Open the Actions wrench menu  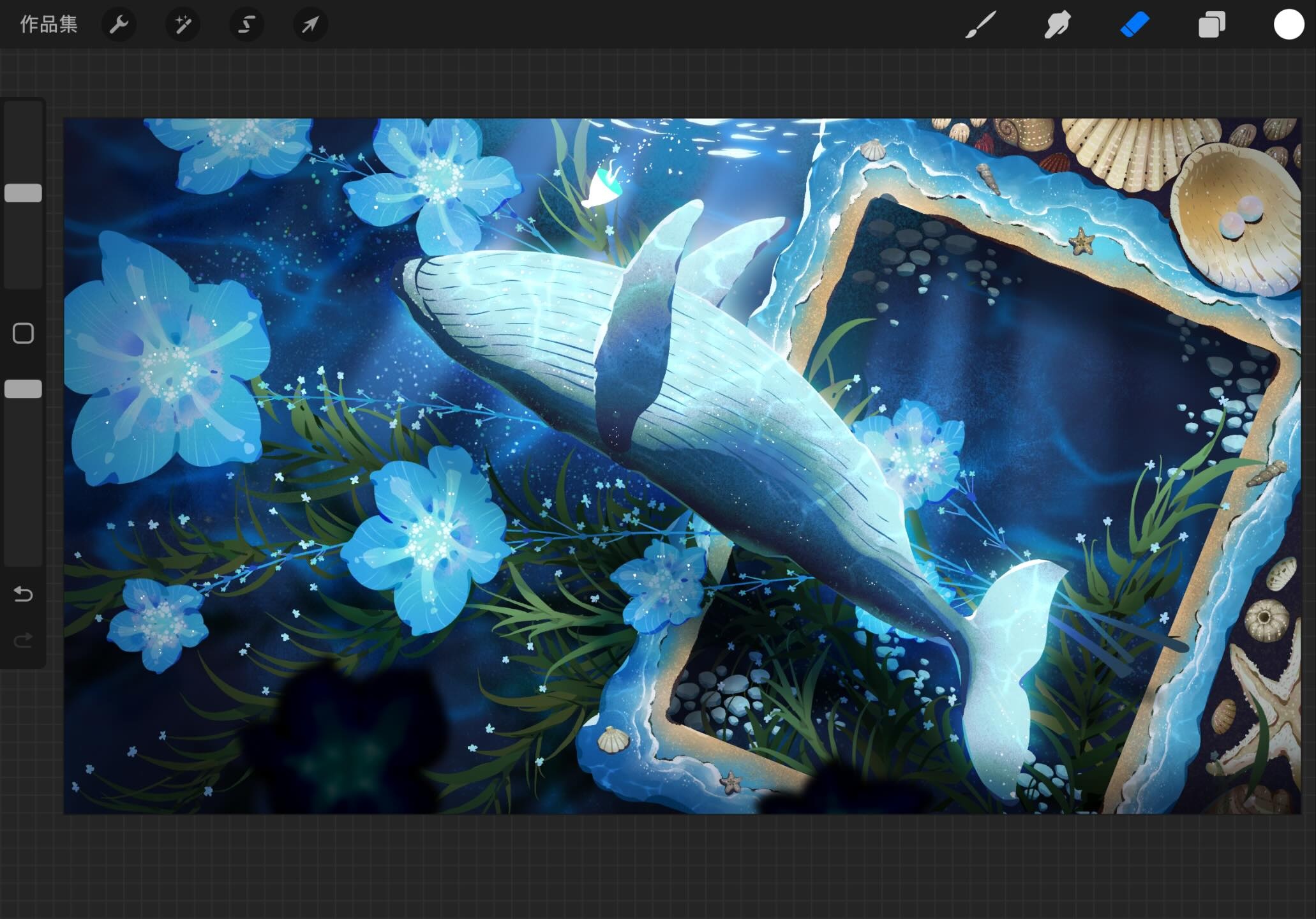119,25
